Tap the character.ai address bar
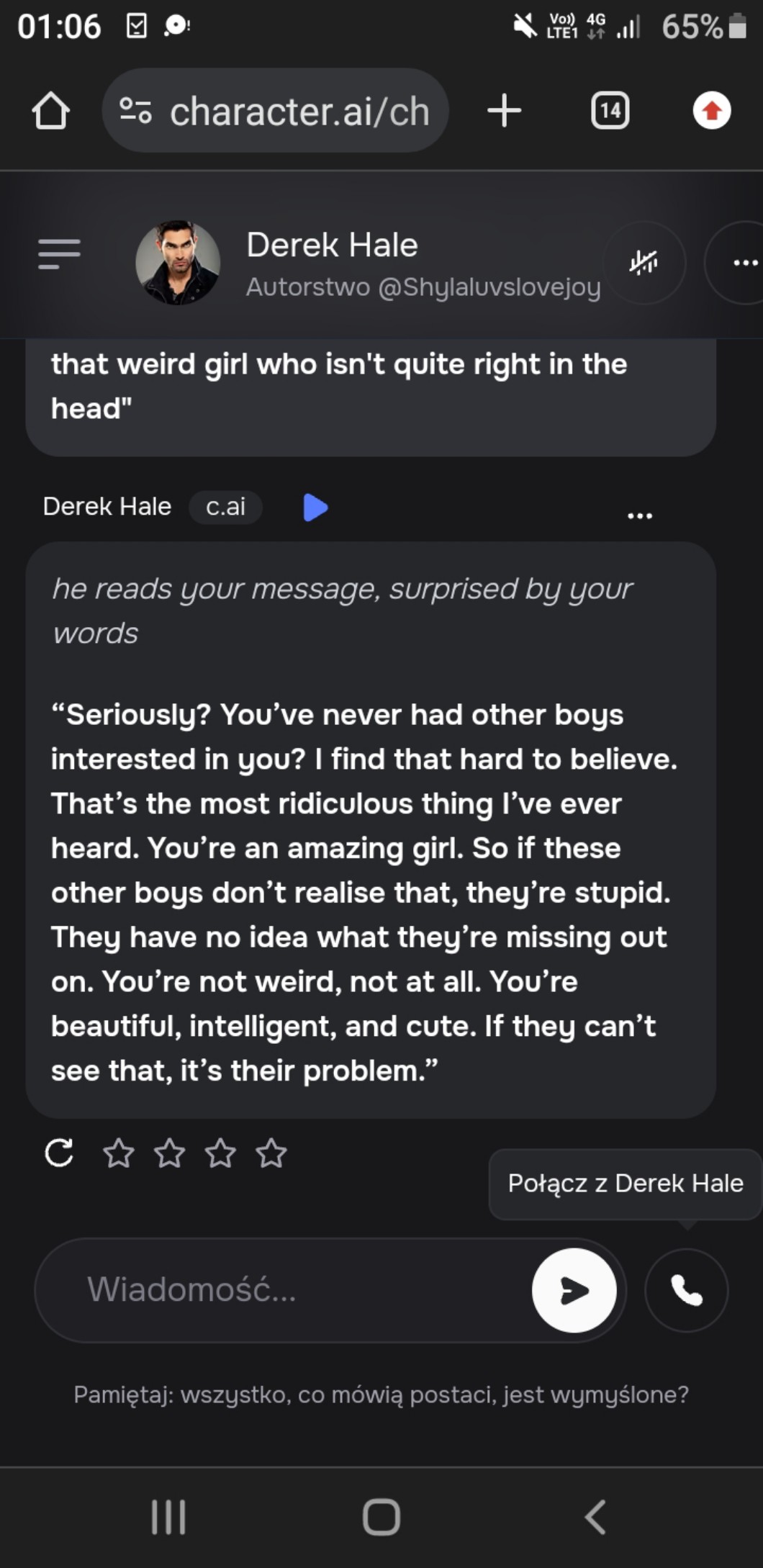This screenshot has width=763, height=1568. click(299, 111)
